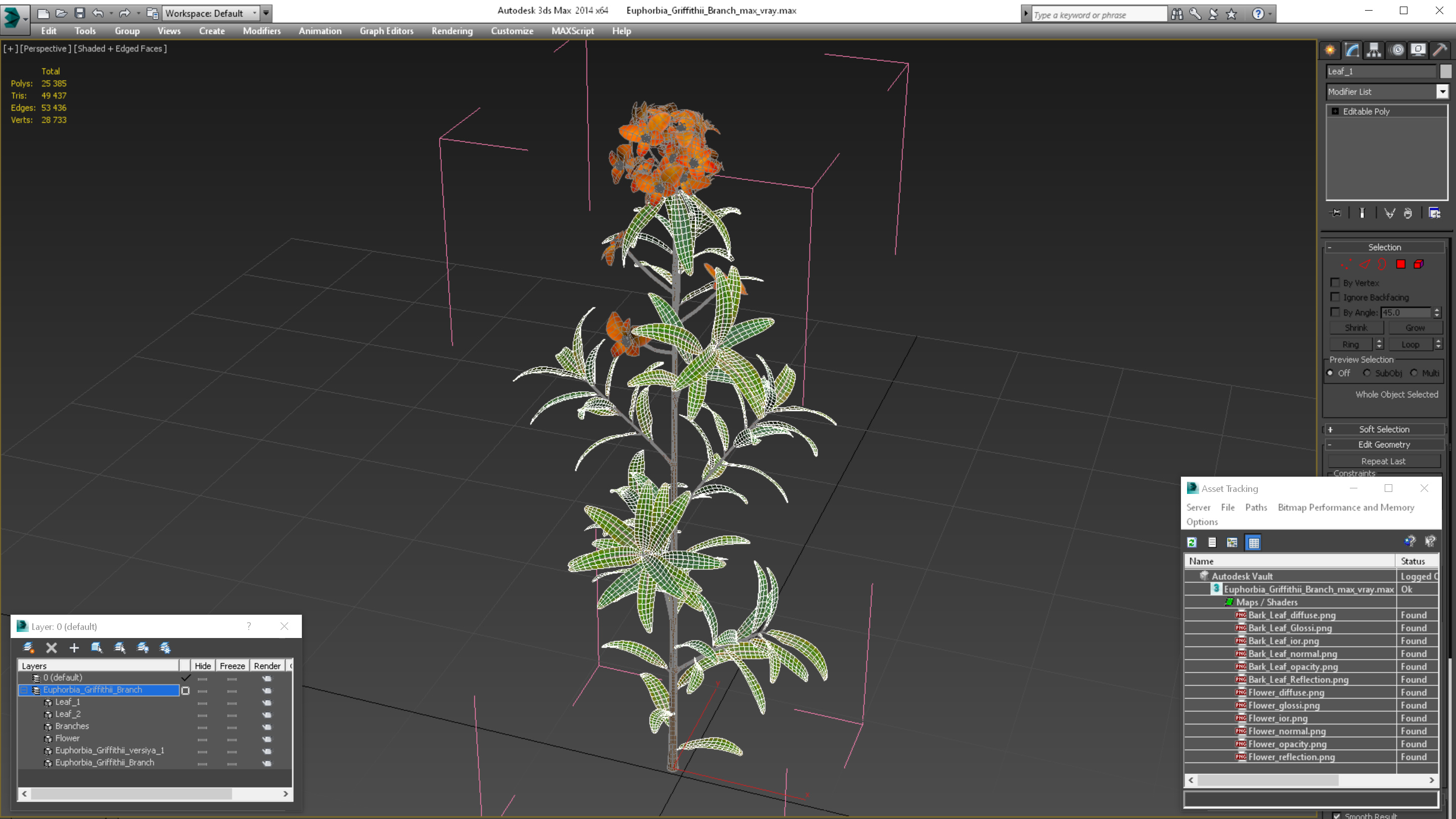Image resolution: width=1456 pixels, height=819 pixels.
Task: Click the Leaf_1 object color swatch
Action: tap(1445, 71)
